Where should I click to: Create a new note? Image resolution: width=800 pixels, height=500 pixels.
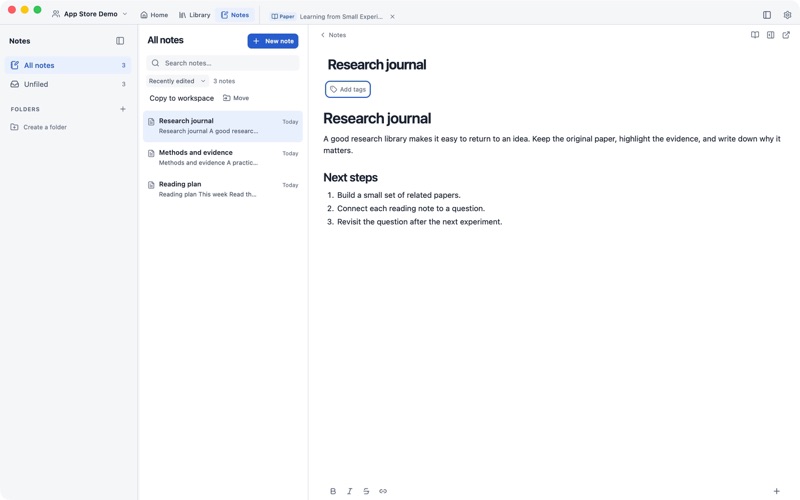(x=273, y=41)
